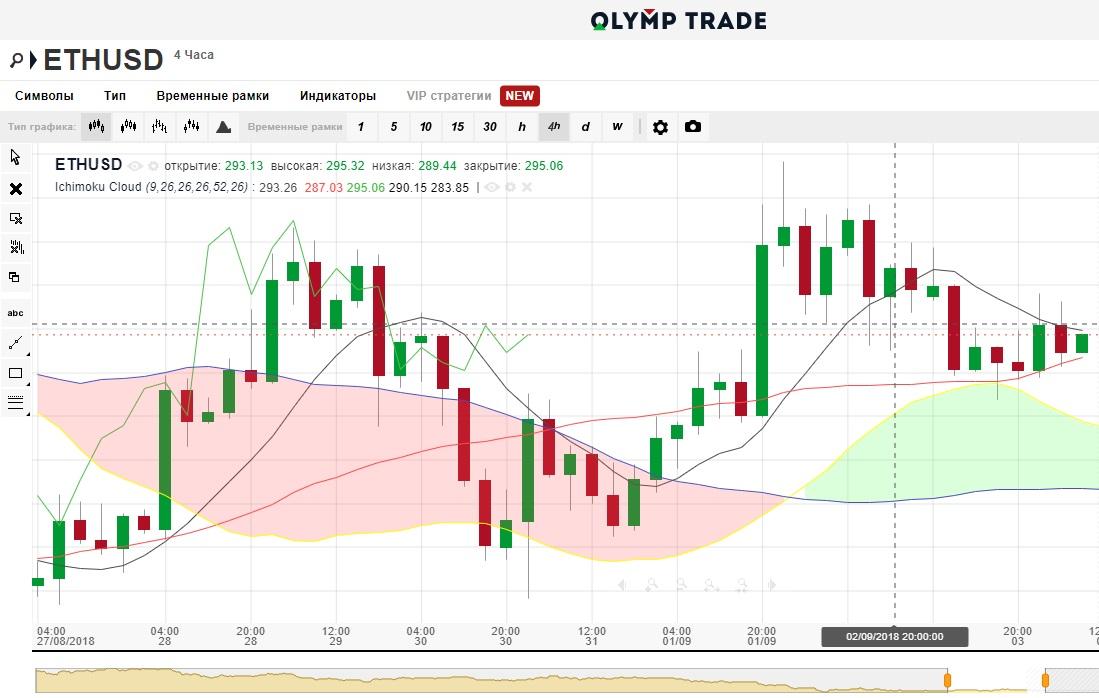Image resolution: width=1099 pixels, height=698 pixels.
Task: Open the Индикаторы menu
Action: point(338,96)
